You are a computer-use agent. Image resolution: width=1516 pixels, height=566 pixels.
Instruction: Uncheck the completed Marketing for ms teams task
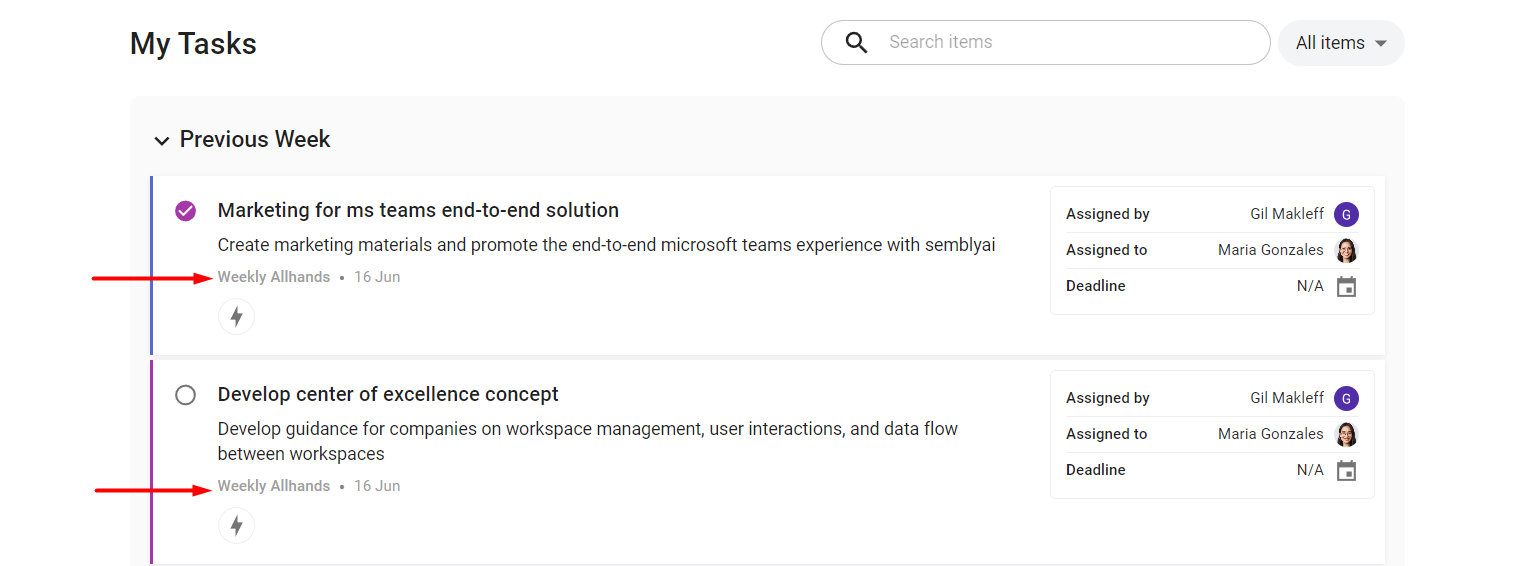[185, 211]
